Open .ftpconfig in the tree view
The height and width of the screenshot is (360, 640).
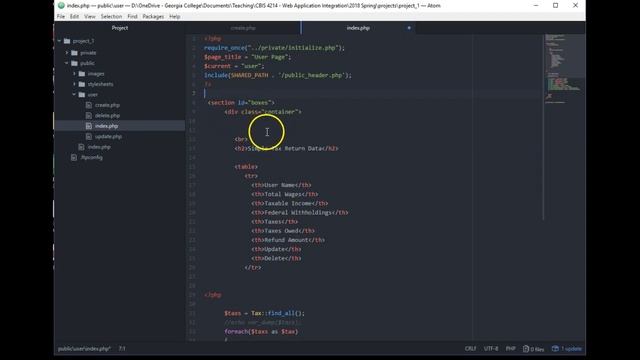tap(91, 158)
